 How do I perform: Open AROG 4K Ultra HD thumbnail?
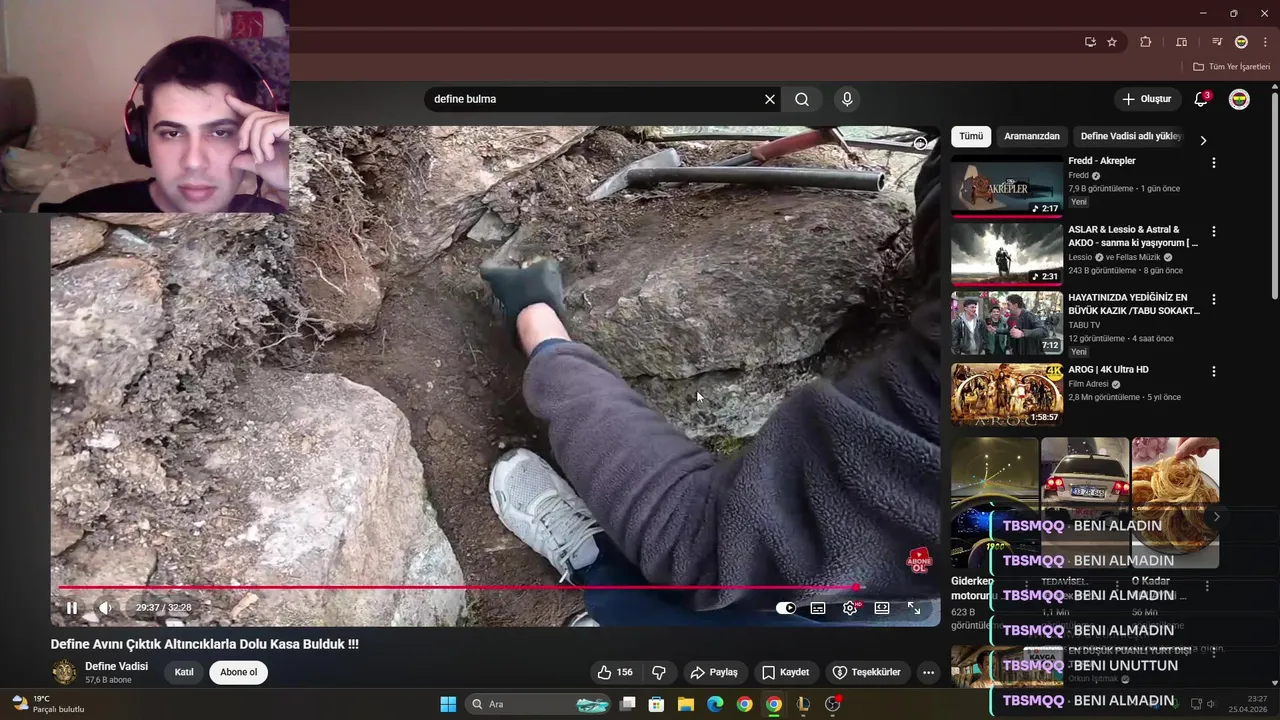pyautogui.click(x=1007, y=394)
